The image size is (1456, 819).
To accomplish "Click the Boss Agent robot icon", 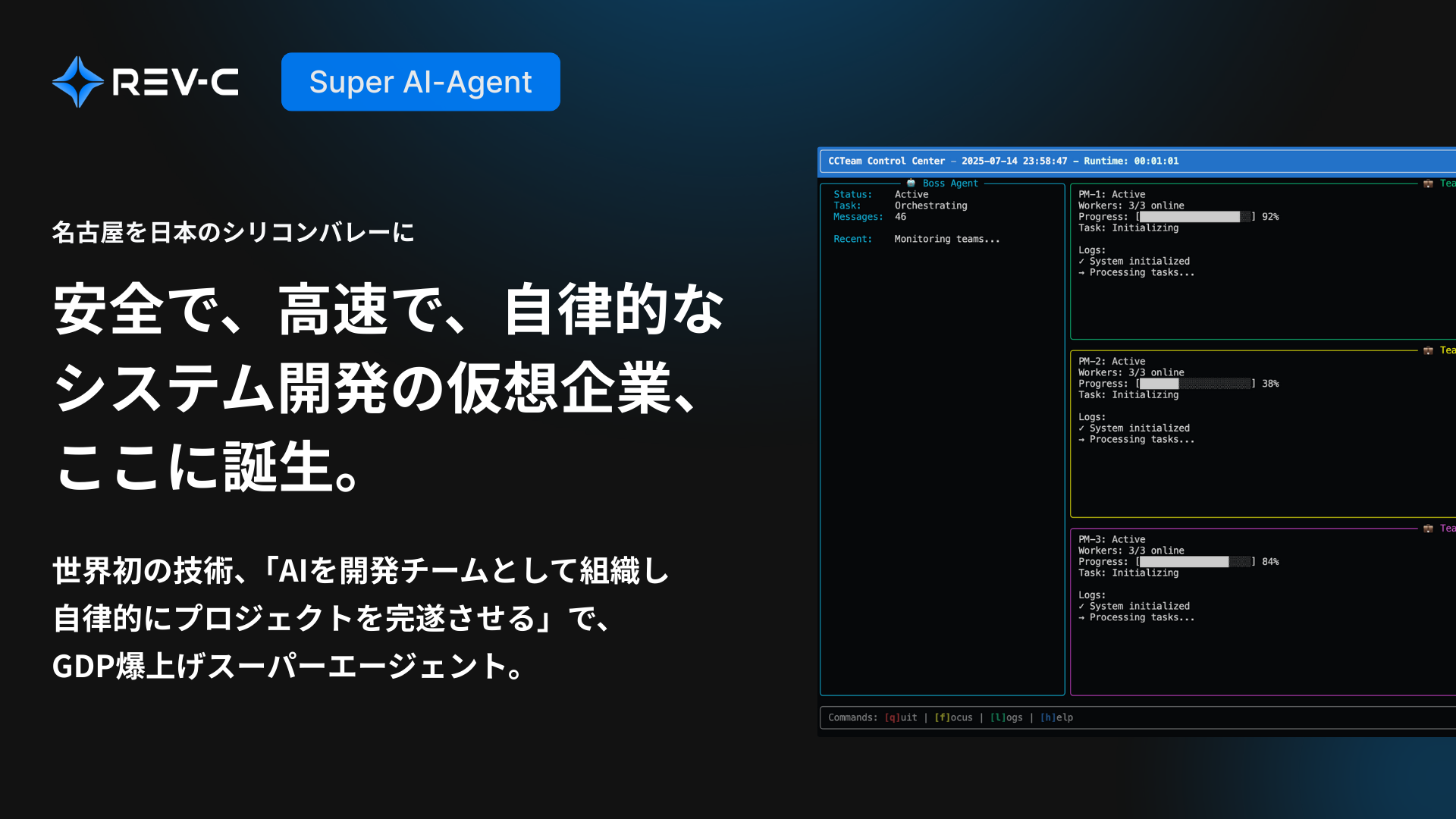I will coord(911,184).
